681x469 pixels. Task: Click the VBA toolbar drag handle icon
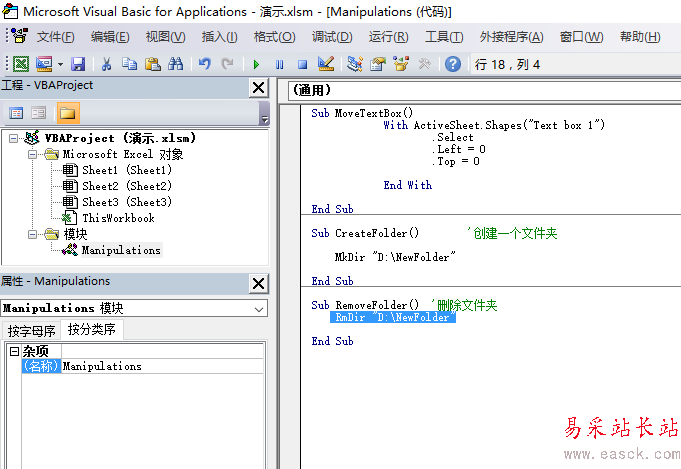coord(7,65)
